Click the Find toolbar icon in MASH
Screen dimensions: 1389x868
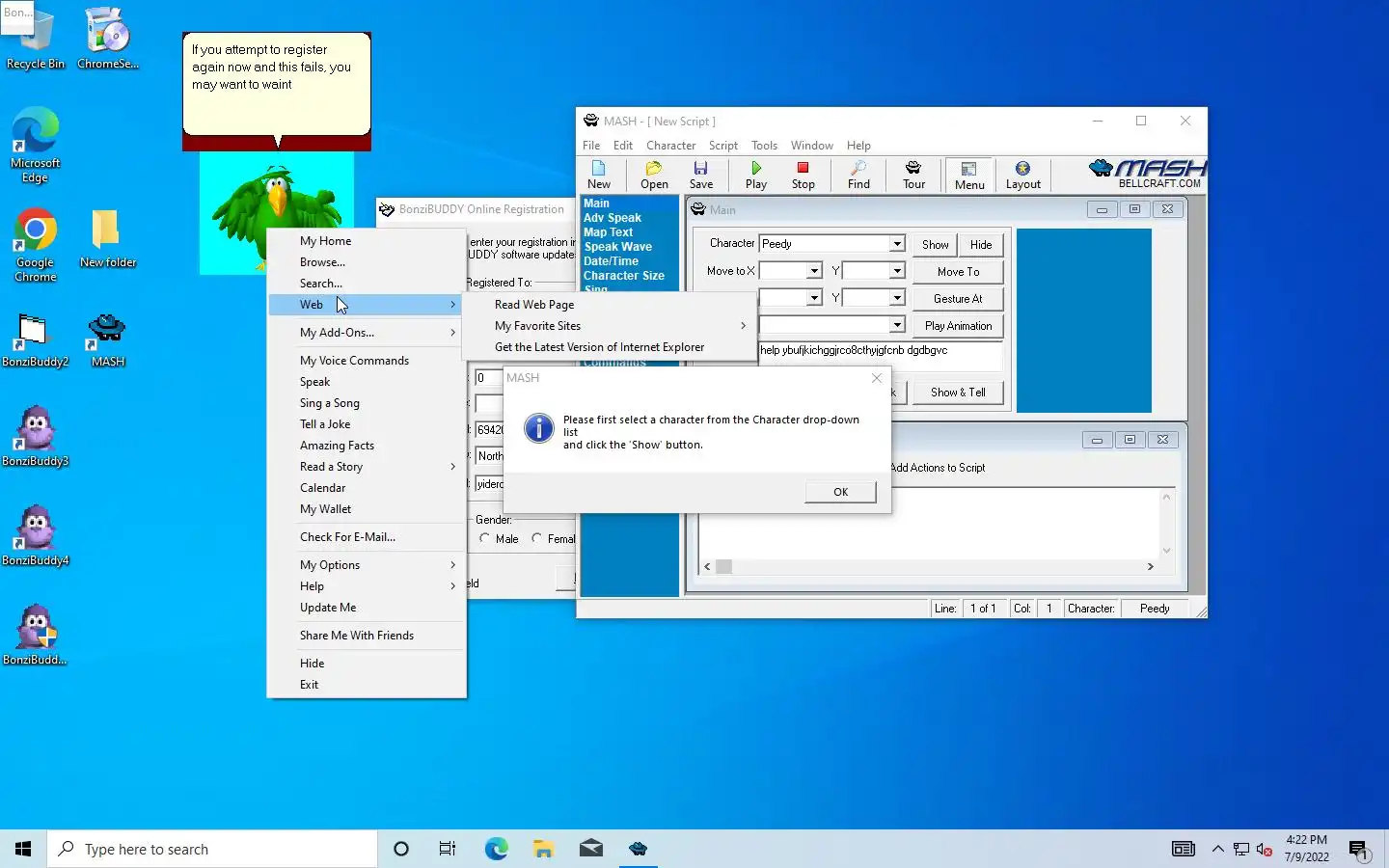[858, 176]
